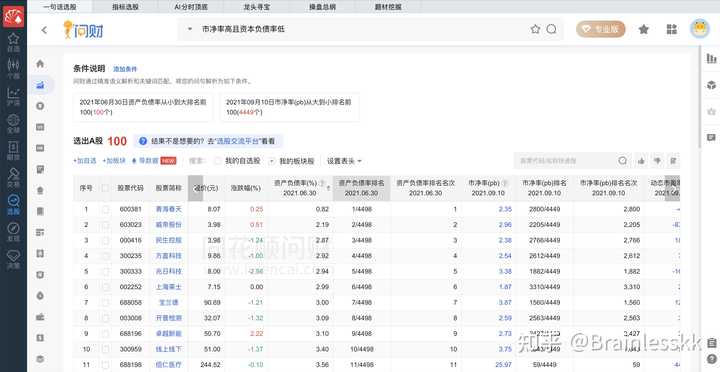Screen dimensions: 720x372
Task: Check the box for stock 300235
Action: click(106, 256)
